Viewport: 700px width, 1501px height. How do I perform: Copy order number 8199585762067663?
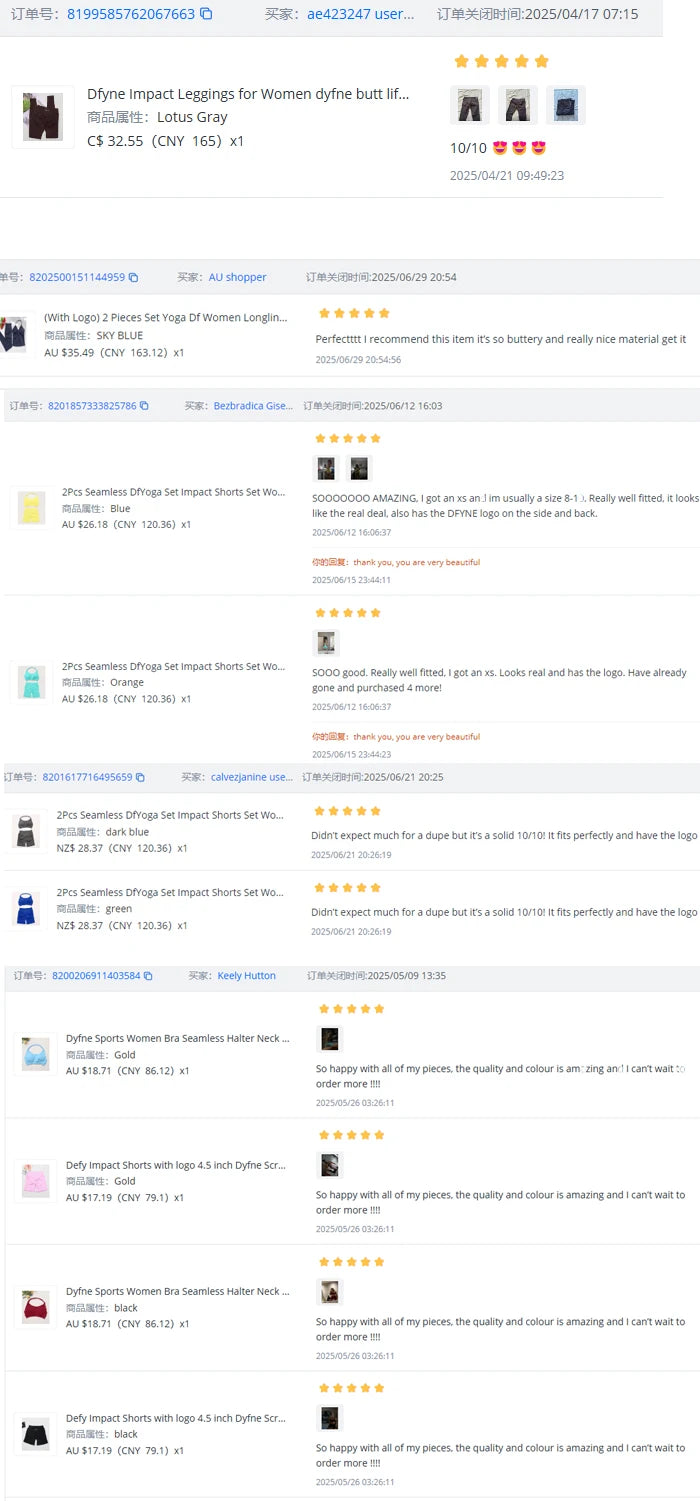point(206,14)
